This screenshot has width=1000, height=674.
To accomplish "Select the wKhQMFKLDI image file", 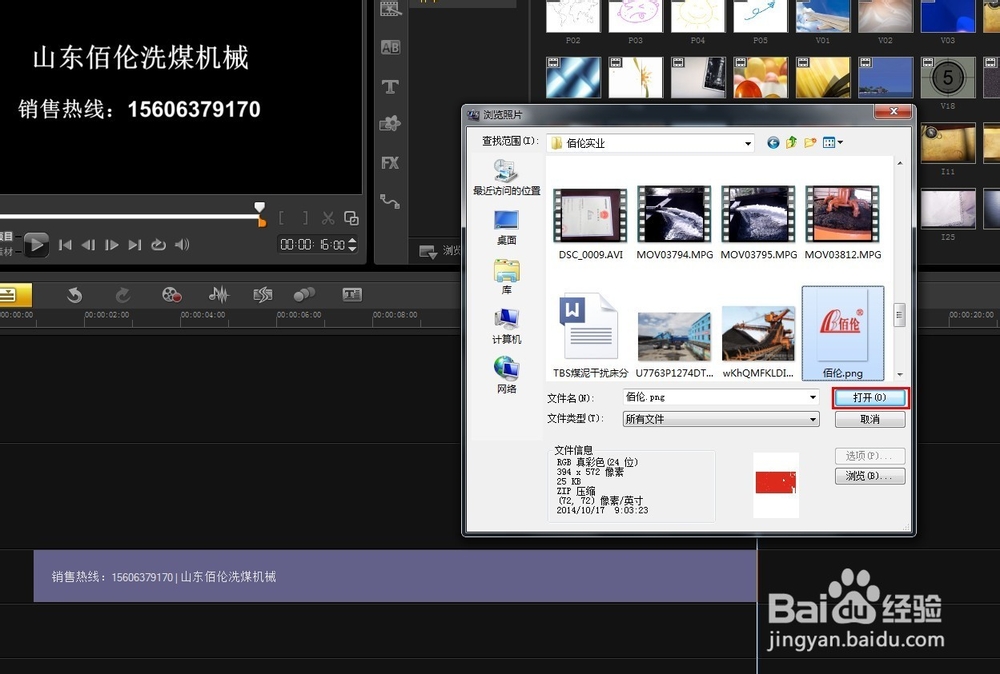I will pos(758,342).
